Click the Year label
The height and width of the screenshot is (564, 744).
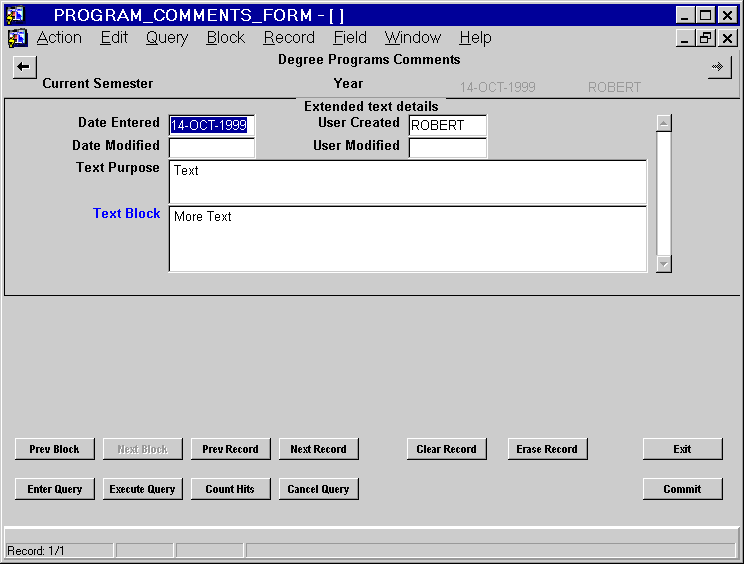pyautogui.click(x=348, y=83)
